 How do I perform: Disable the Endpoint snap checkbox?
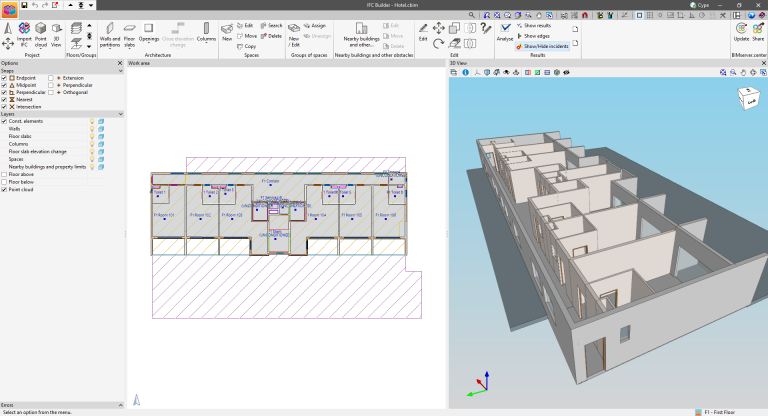(4, 76)
